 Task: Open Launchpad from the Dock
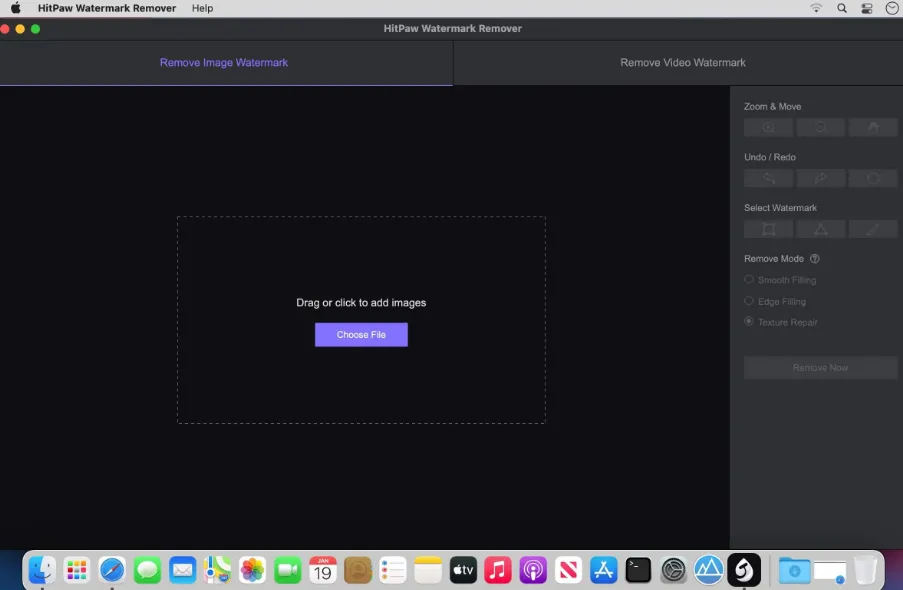pos(77,570)
